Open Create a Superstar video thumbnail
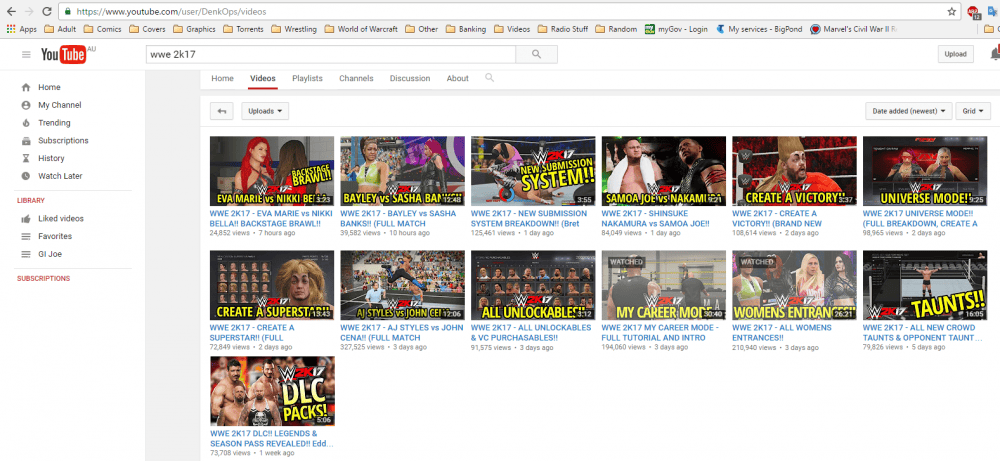1000x461 pixels. coord(272,285)
